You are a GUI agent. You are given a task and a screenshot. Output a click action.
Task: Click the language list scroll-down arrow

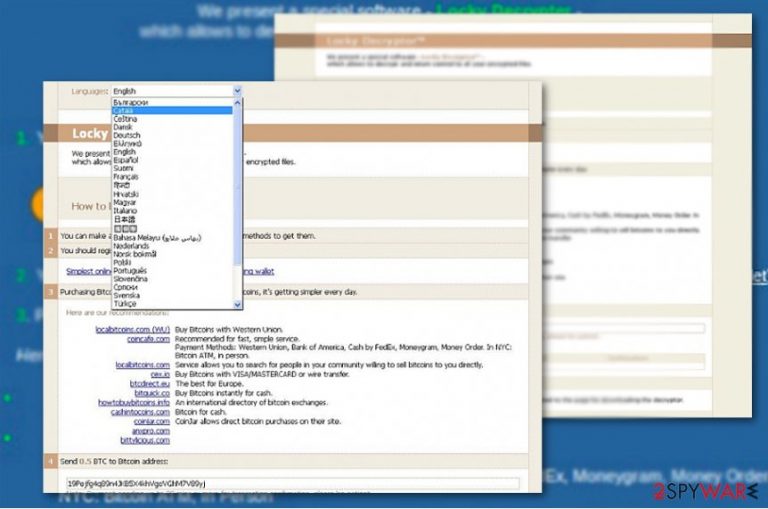238,304
